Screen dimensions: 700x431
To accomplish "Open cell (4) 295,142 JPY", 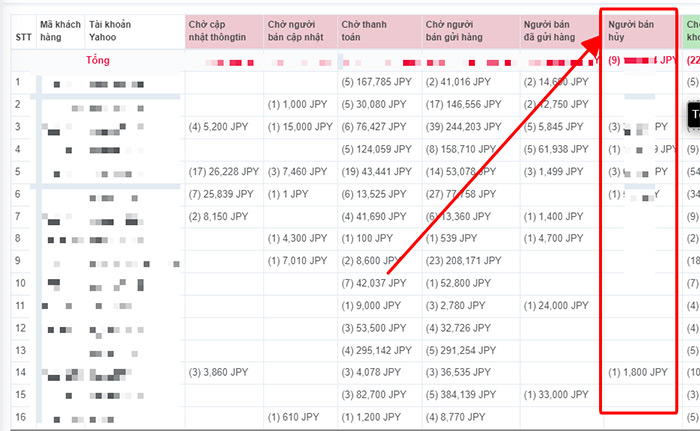I will pos(376,351).
